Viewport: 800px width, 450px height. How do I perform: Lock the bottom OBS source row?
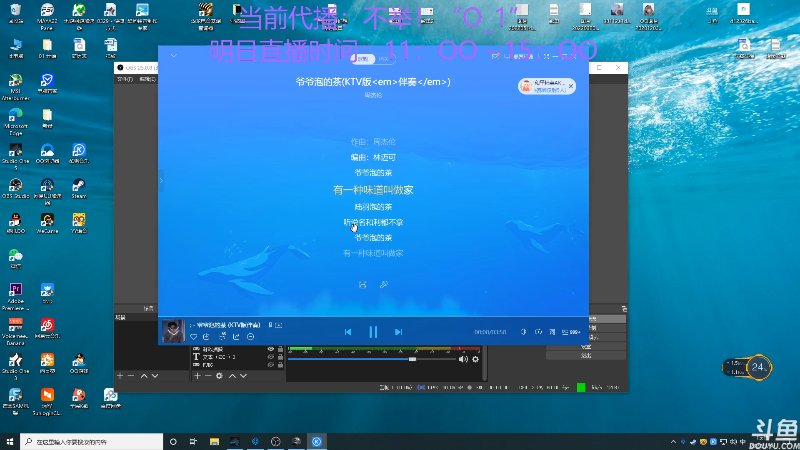point(280,365)
